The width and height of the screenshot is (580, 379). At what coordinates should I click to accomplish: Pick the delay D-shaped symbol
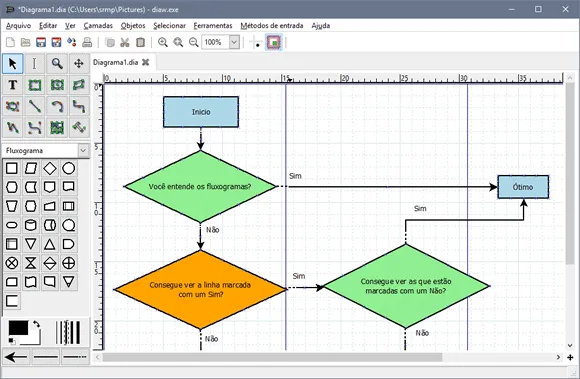68,244
